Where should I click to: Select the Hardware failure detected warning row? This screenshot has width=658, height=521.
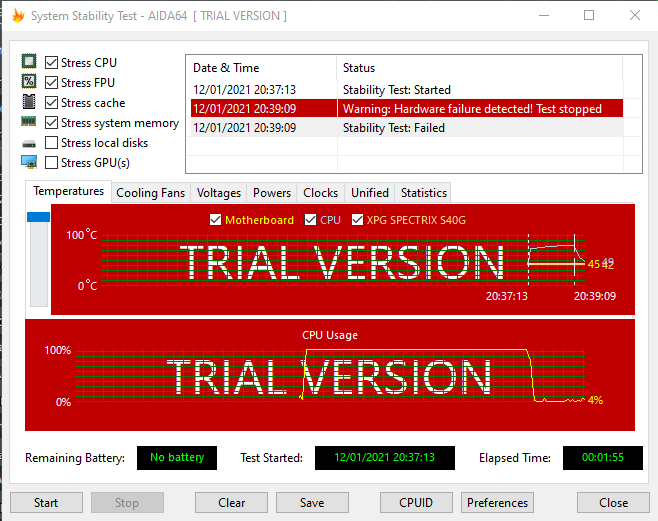pos(406,109)
